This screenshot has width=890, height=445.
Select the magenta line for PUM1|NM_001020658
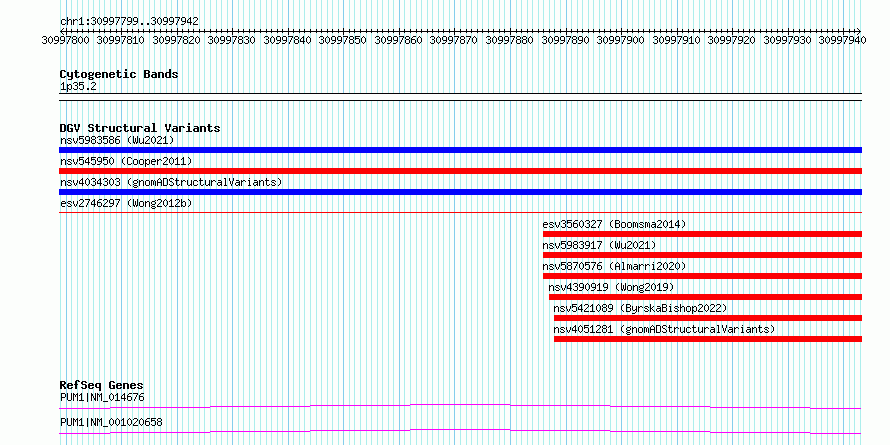(460, 431)
